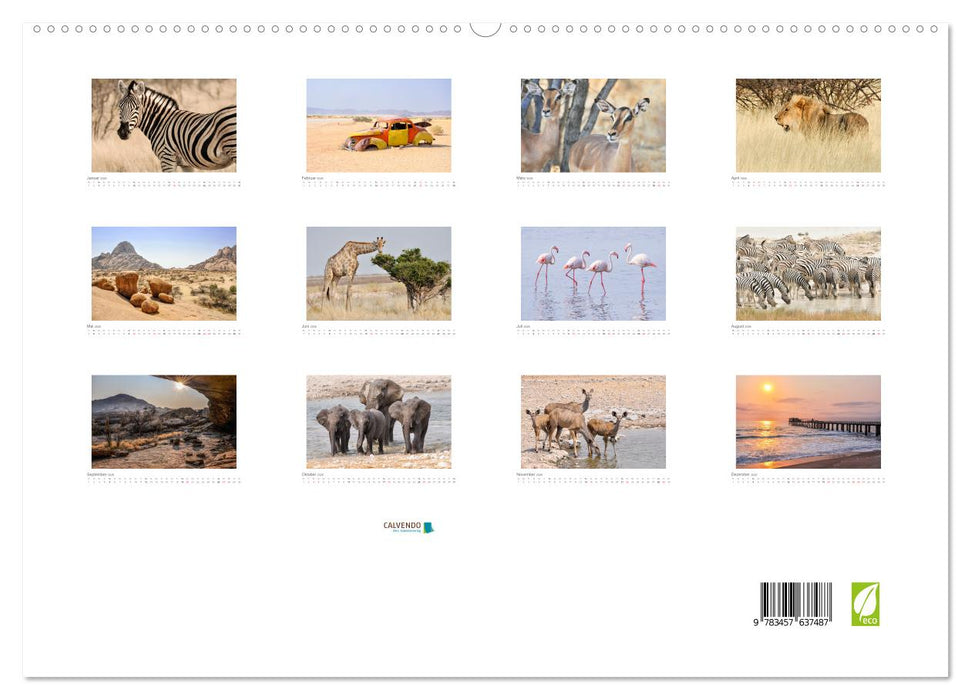Screen dimensions: 971x700
Task: Select the elephant herd thumbnail for Oktober
Action: (378, 423)
